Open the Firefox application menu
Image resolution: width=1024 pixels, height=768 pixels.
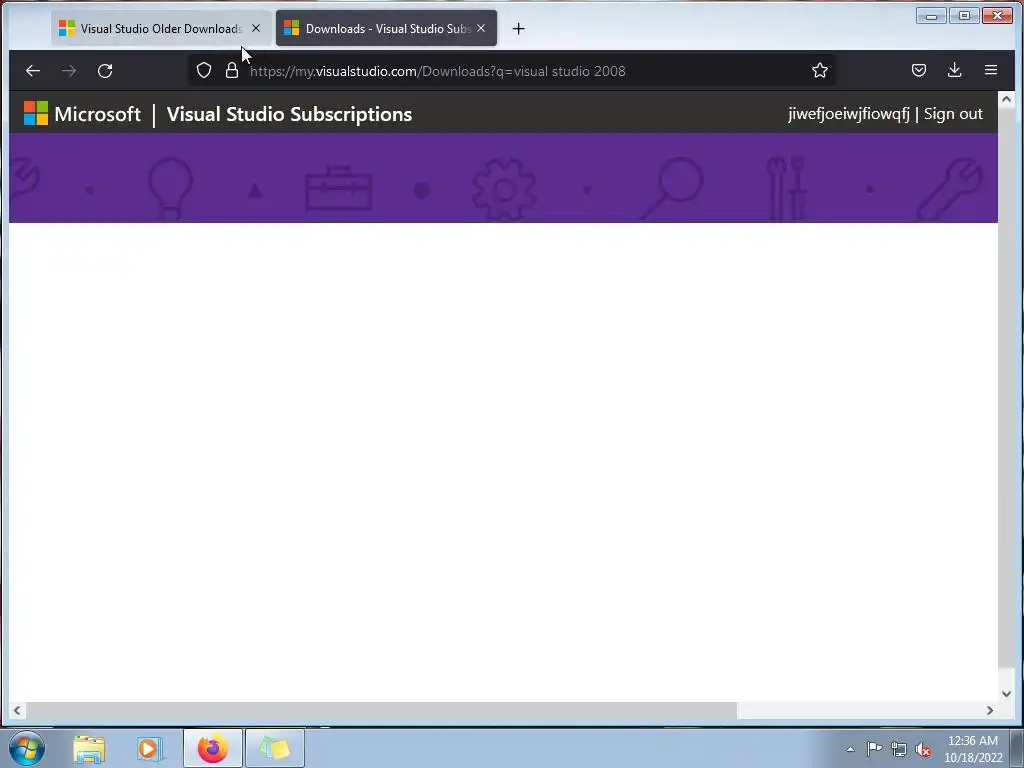[991, 71]
